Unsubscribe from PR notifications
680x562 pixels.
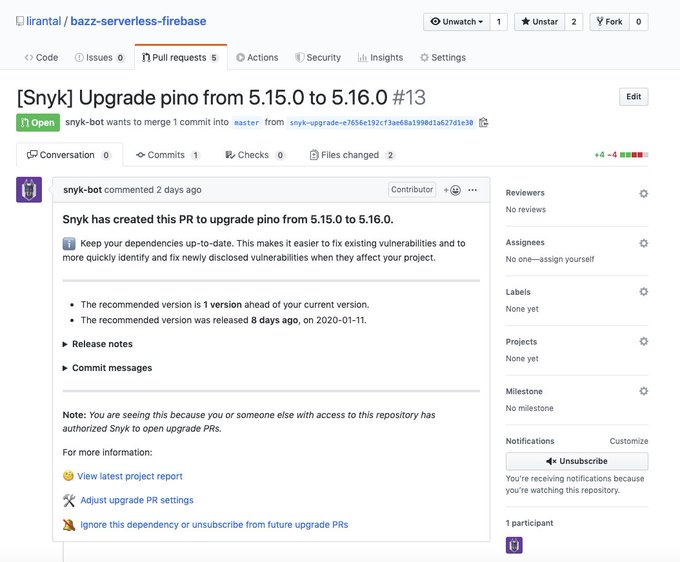[577, 461]
